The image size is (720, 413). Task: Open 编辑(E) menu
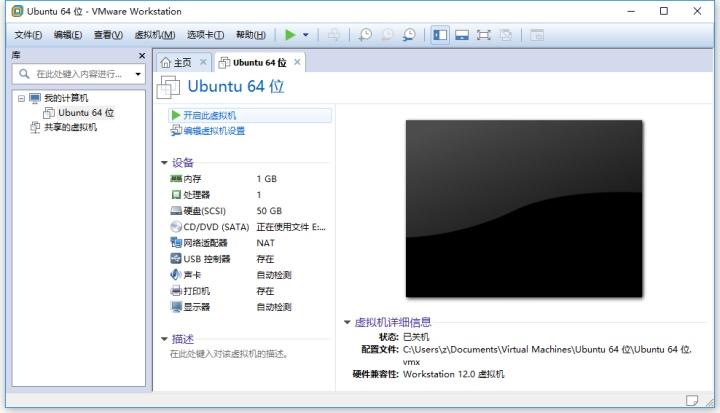tap(68, 35)
